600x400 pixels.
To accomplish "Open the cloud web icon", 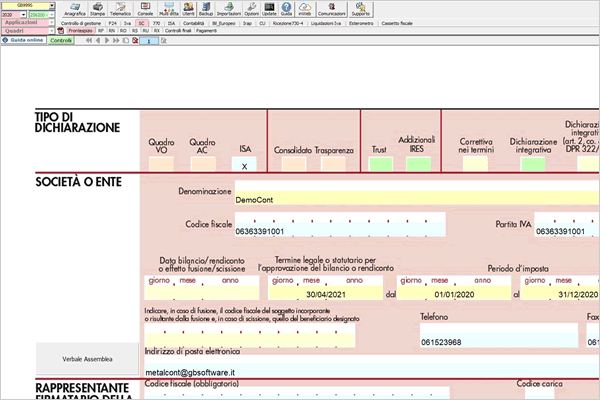I will tap(305, 9).
